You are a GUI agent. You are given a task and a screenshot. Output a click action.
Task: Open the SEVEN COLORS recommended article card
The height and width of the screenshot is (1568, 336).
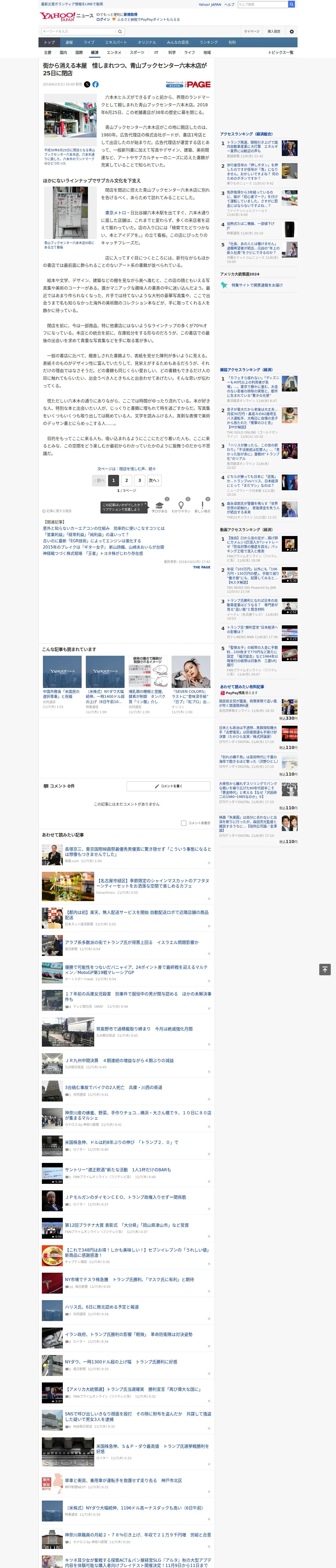pos(191,685)
